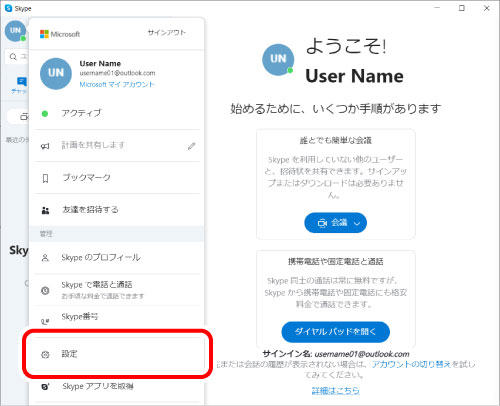Image resolution: width=500 pixels, height=406 pixels.
Task: Click the person icon beside Skype のプロフィール
Action: tap(45, 258)
